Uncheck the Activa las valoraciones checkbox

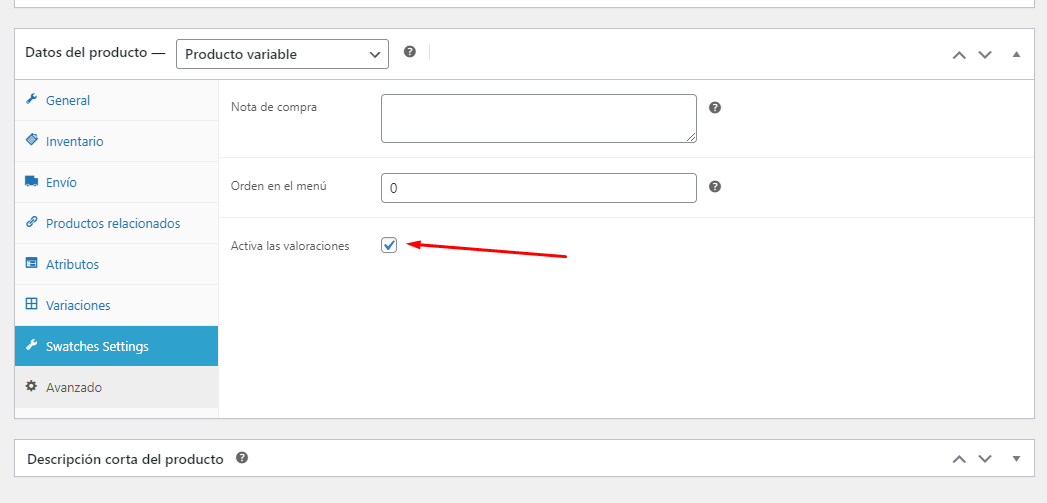(x=389, y=245)
